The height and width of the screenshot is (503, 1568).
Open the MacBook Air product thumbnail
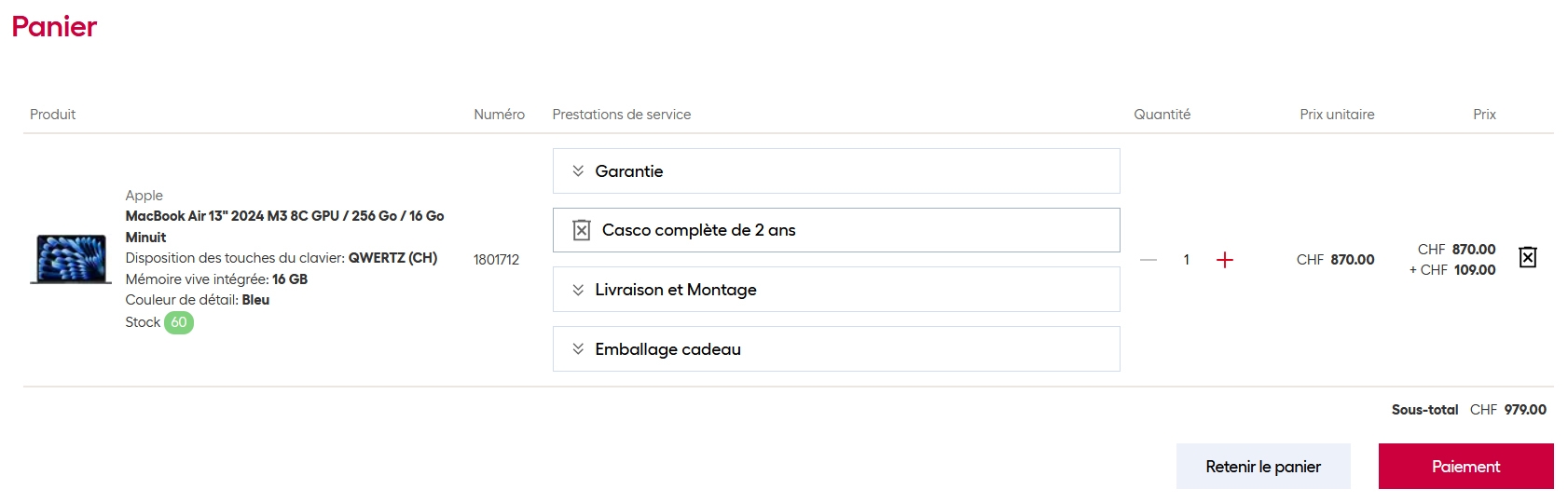tap(71, 259)
